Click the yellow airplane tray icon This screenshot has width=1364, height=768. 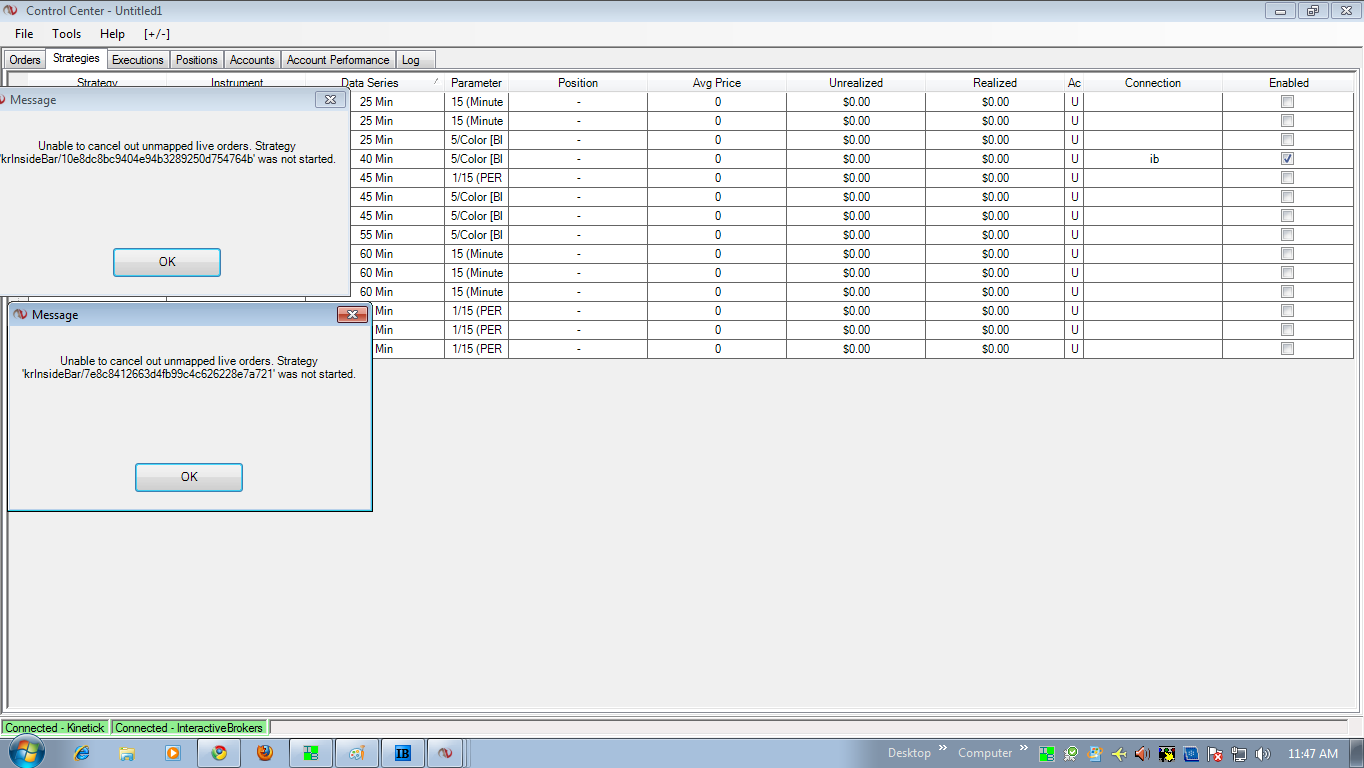(x=1119, y=754)
